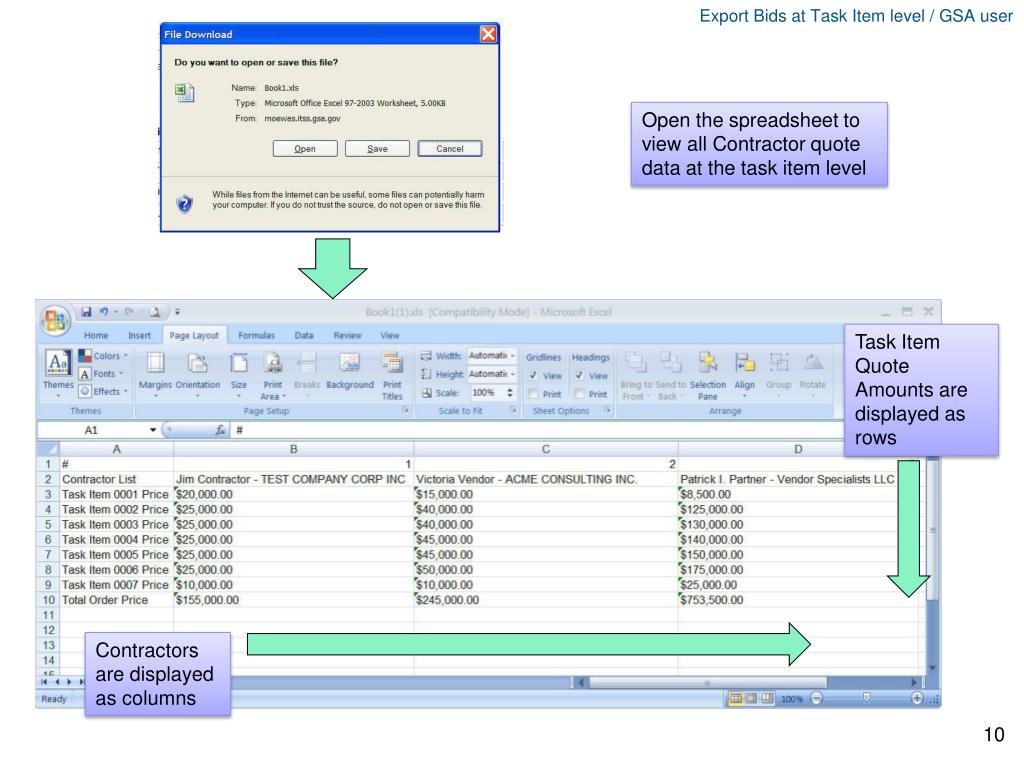1024x768 pixels.
Task: Click the Undo icon in Quick Access Toolbar
Action: click(x=103, y=312)
